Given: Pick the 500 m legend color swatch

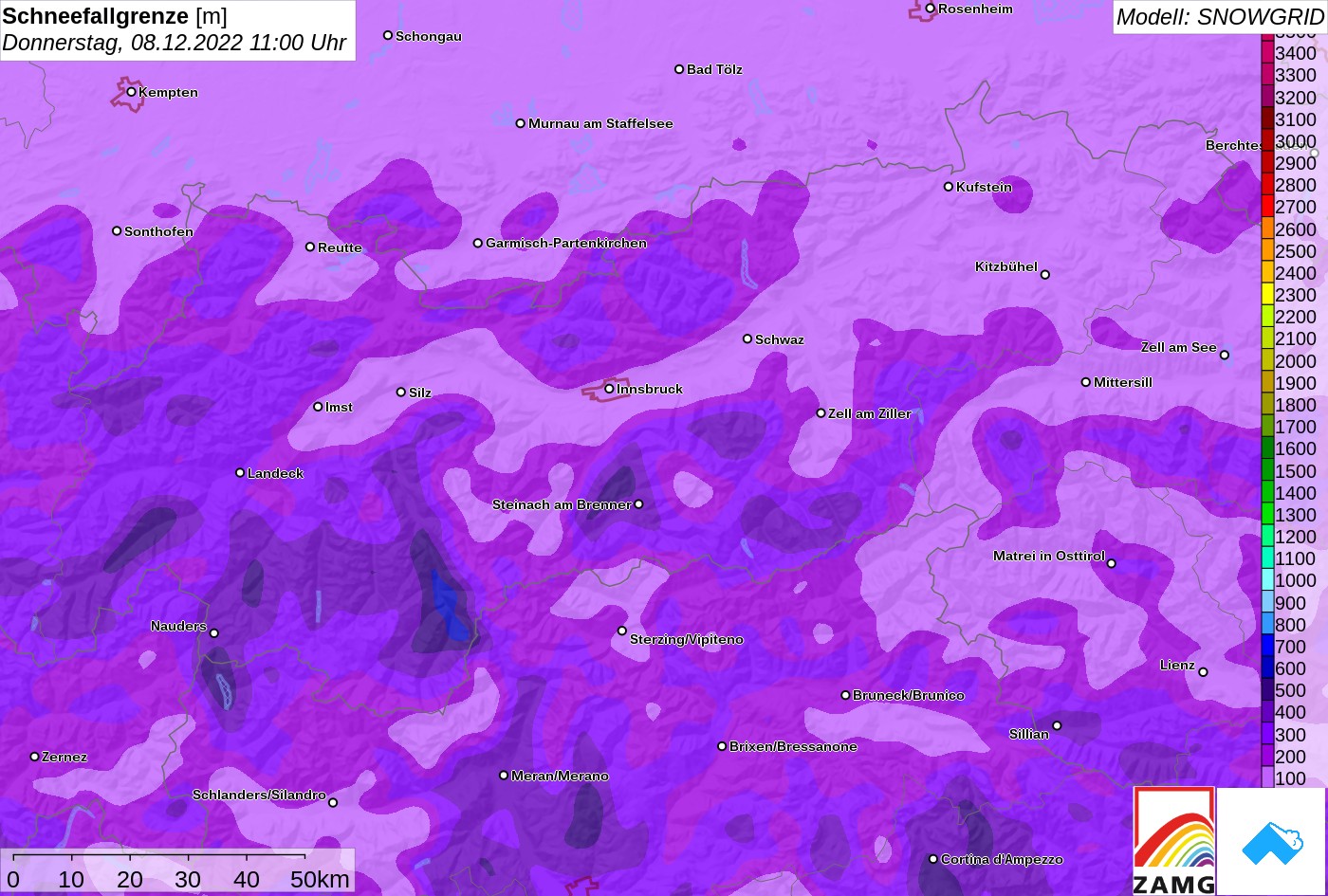Looking at the screenshot, I should pyautogui.click(x=1267, y=690).
